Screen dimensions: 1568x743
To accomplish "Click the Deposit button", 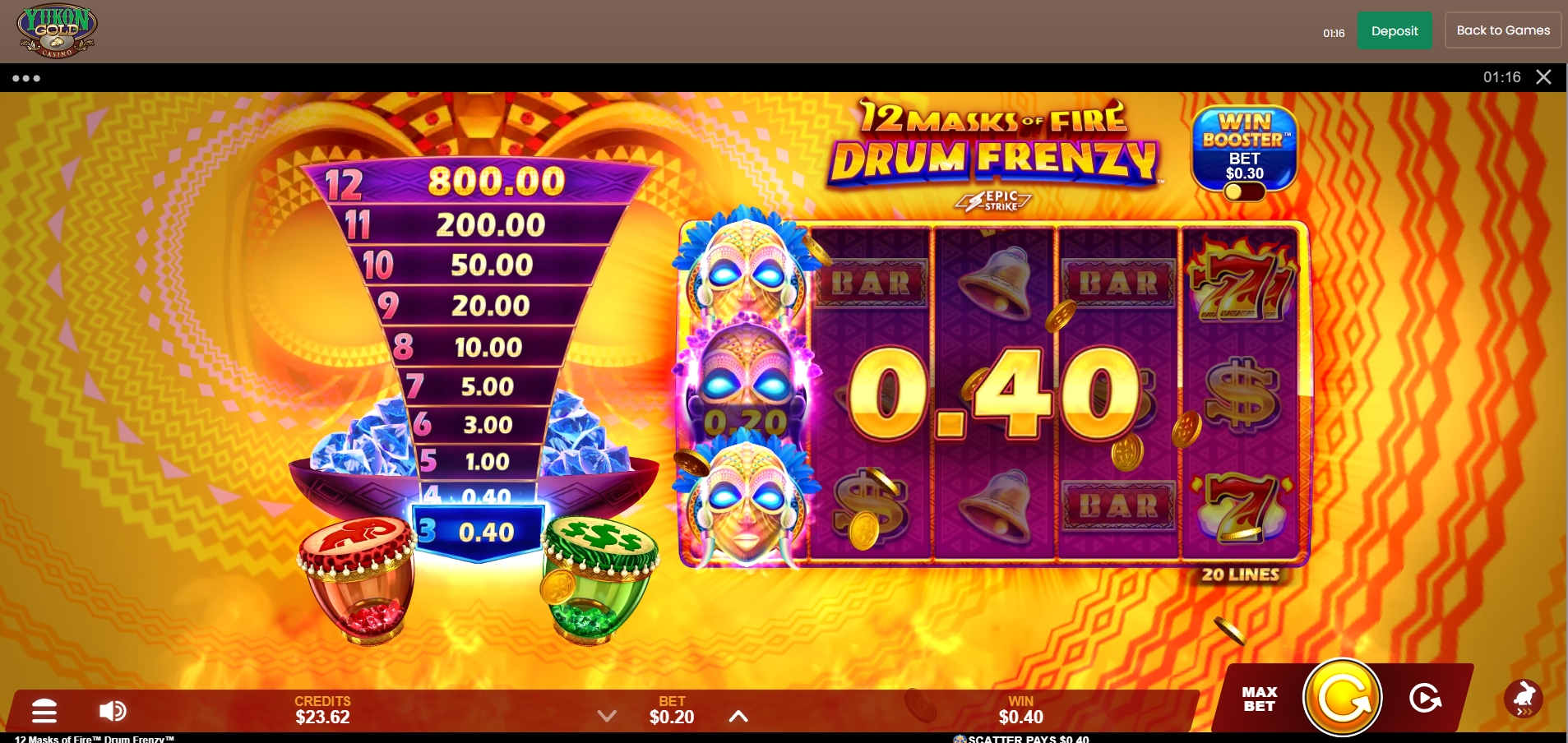I will (1395, 31).
